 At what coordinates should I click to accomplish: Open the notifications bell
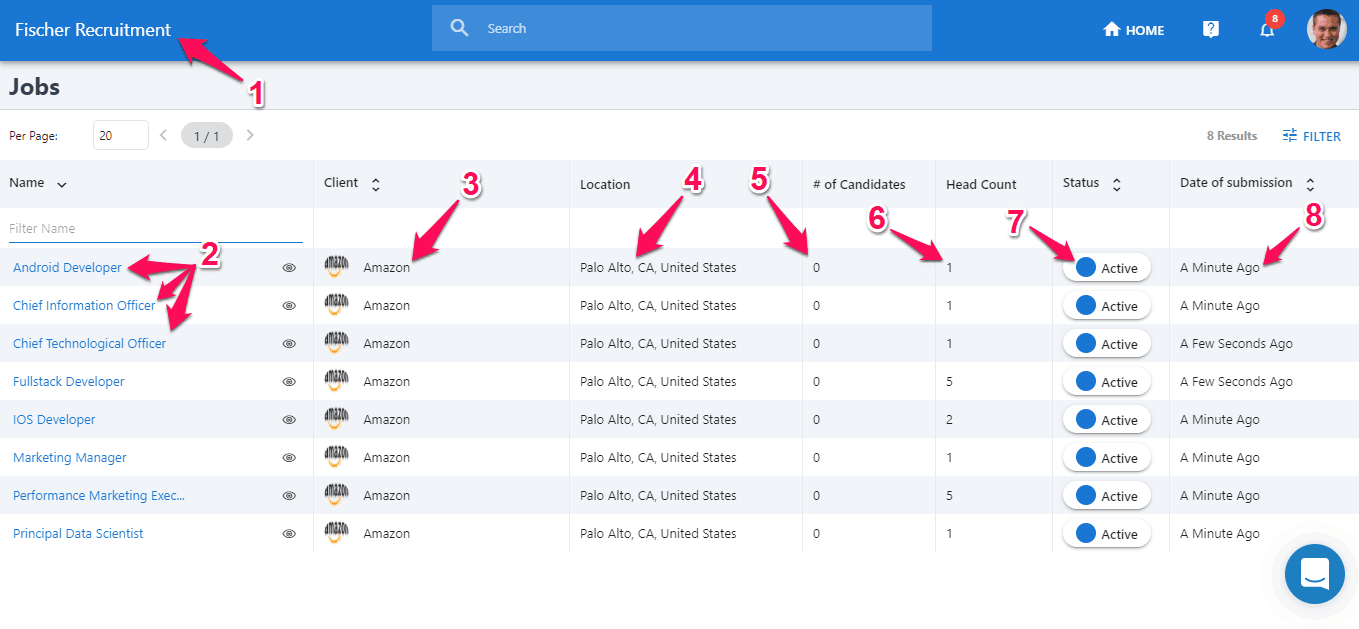coord(1267,30)
